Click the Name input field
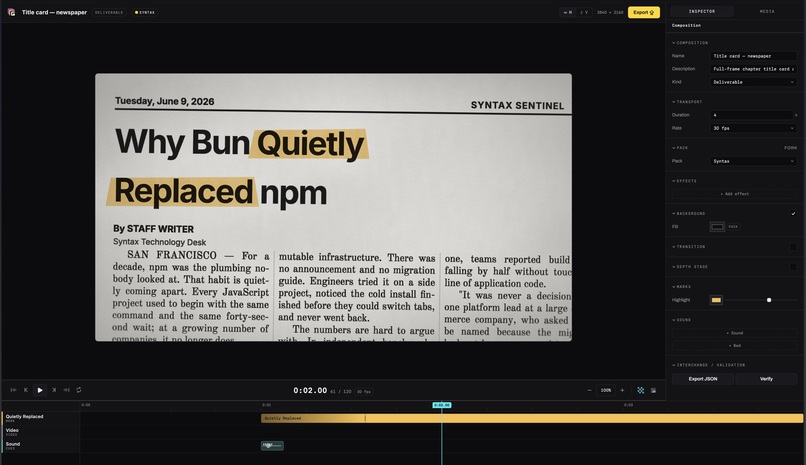Viewport: 806px width, 465px height. (754, 55)
